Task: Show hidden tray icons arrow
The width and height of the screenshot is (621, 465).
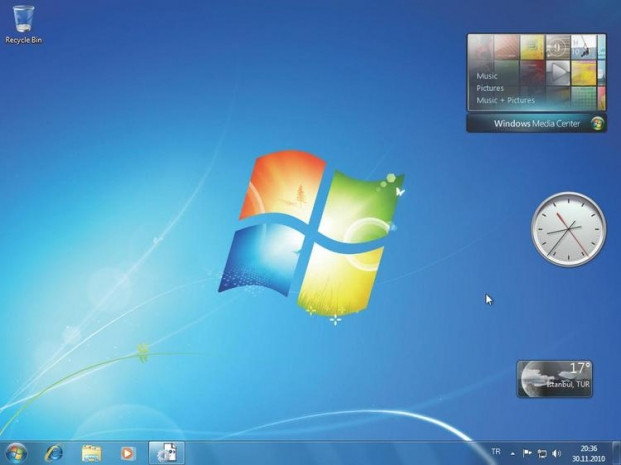Action: coord(512,454)
